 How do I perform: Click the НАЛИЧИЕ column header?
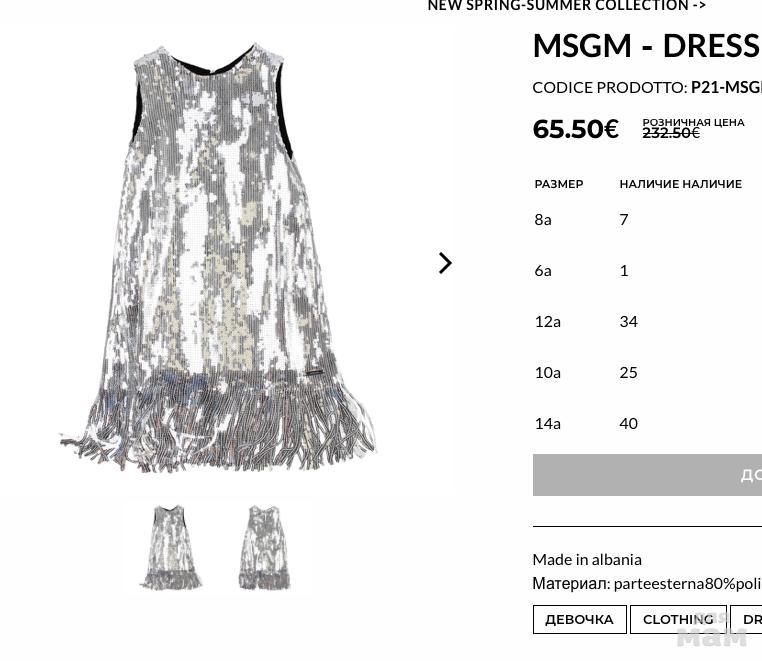point(680,184)
